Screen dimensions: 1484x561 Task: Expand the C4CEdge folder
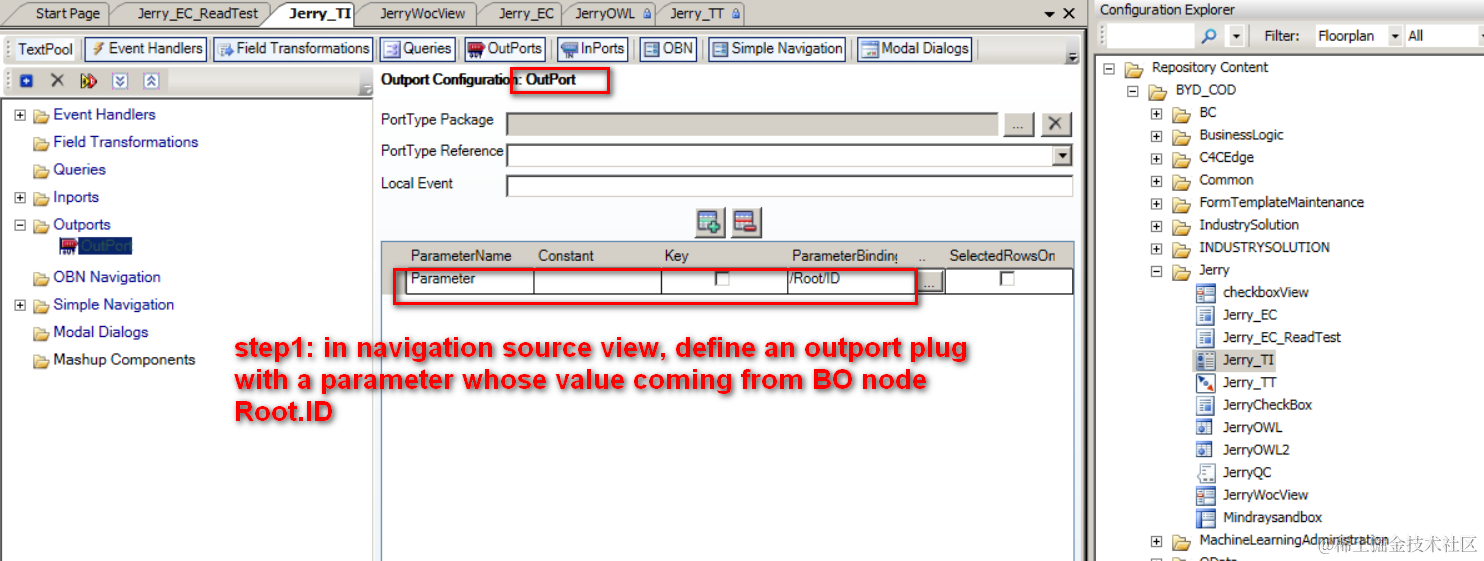click(1157, 158)
